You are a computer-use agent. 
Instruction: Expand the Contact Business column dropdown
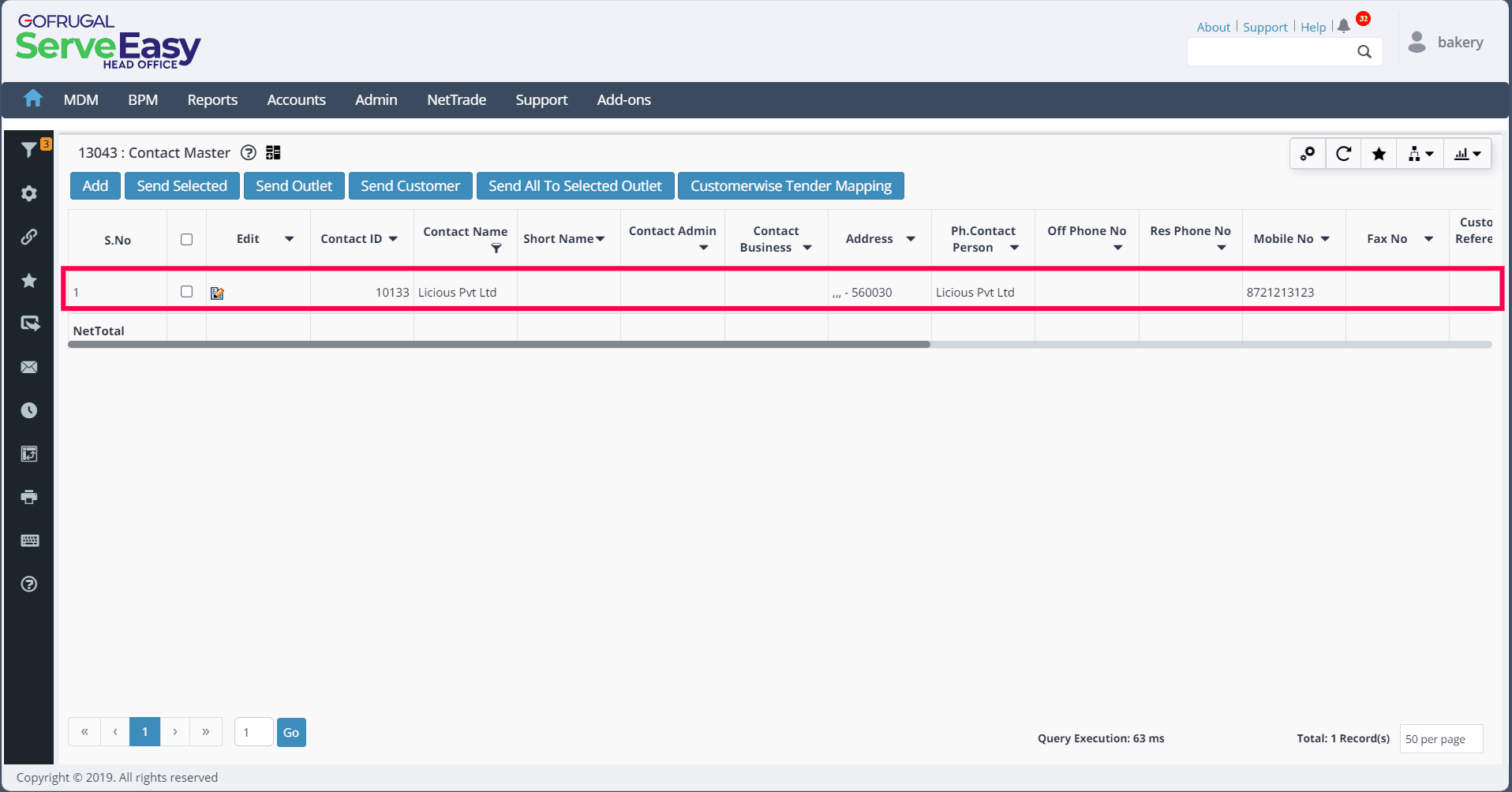pos(807,248)
